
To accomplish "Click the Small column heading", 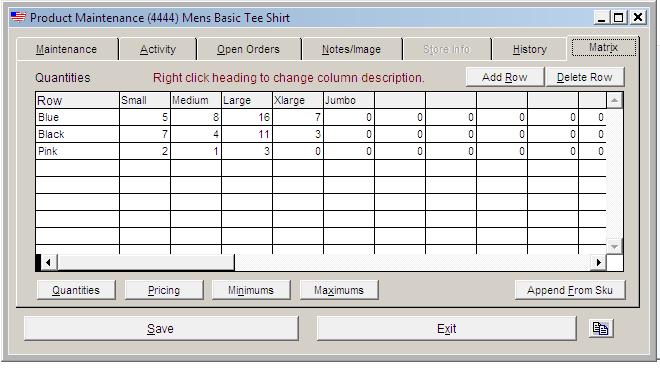I will pos(145,100).
